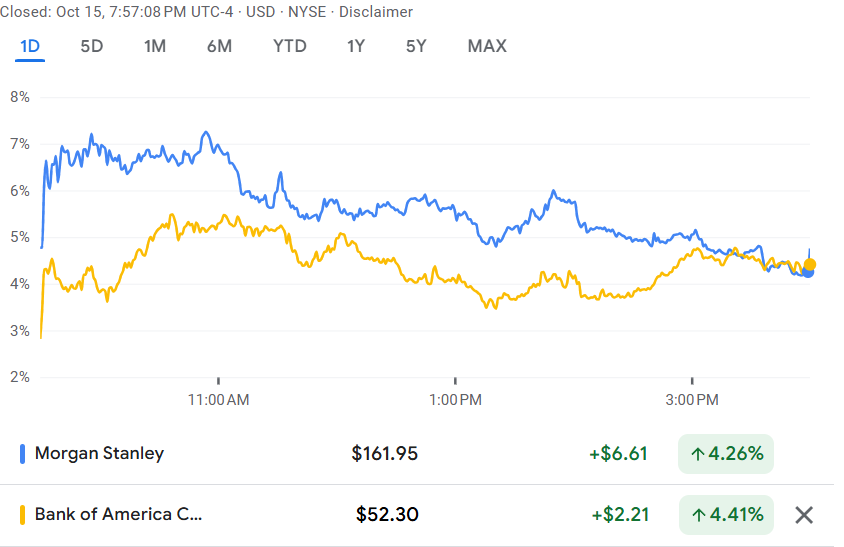Click the Bank of America stock name

pyautogui.click(x=118, y=515)
